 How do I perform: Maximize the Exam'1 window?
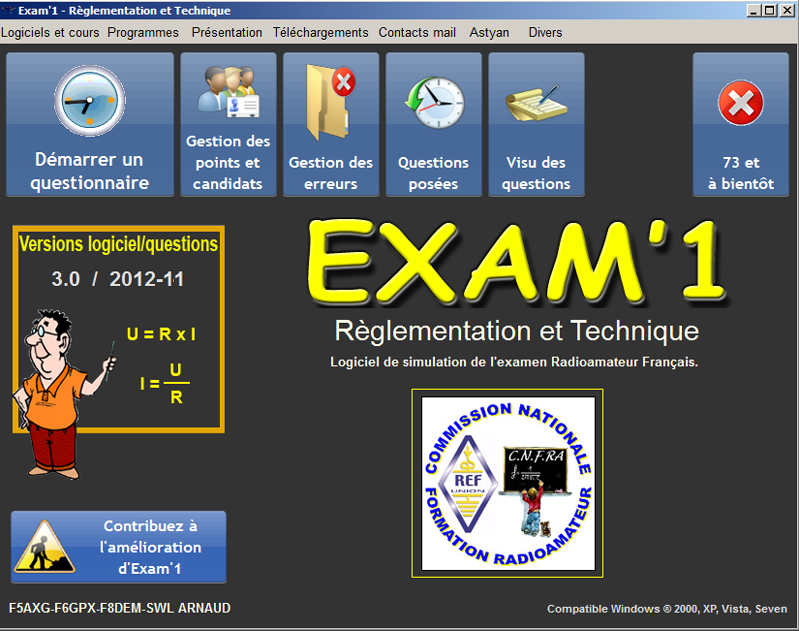770,10
